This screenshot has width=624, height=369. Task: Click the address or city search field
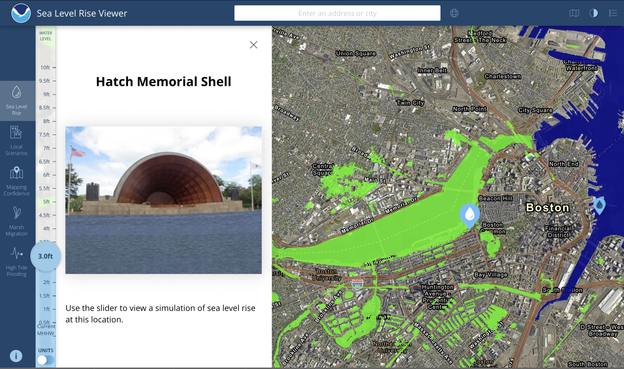pos(337,13)
